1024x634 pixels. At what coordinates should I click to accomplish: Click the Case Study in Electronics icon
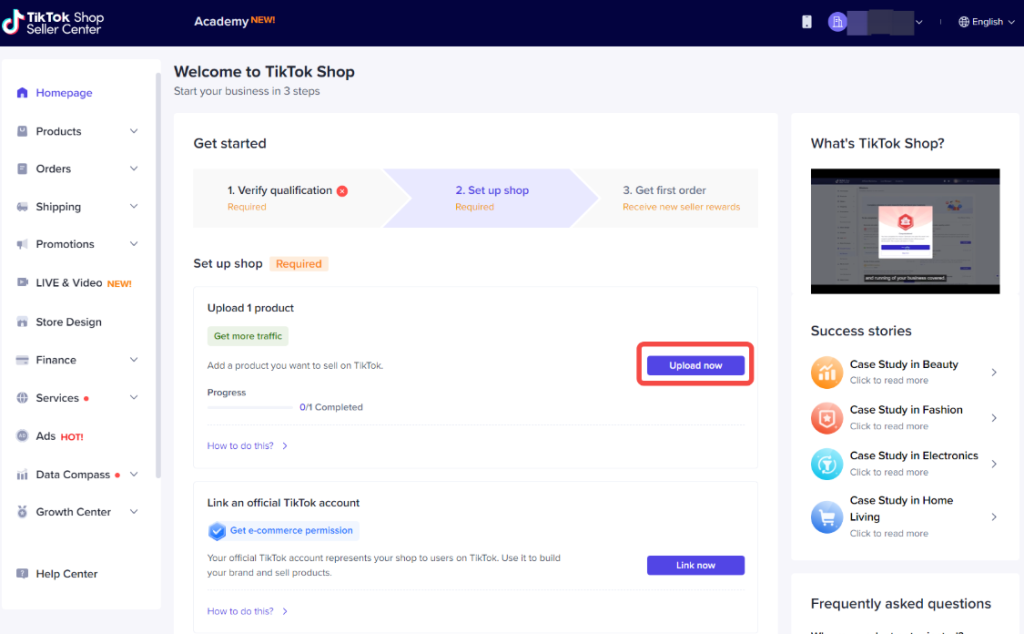pos(827,464)
